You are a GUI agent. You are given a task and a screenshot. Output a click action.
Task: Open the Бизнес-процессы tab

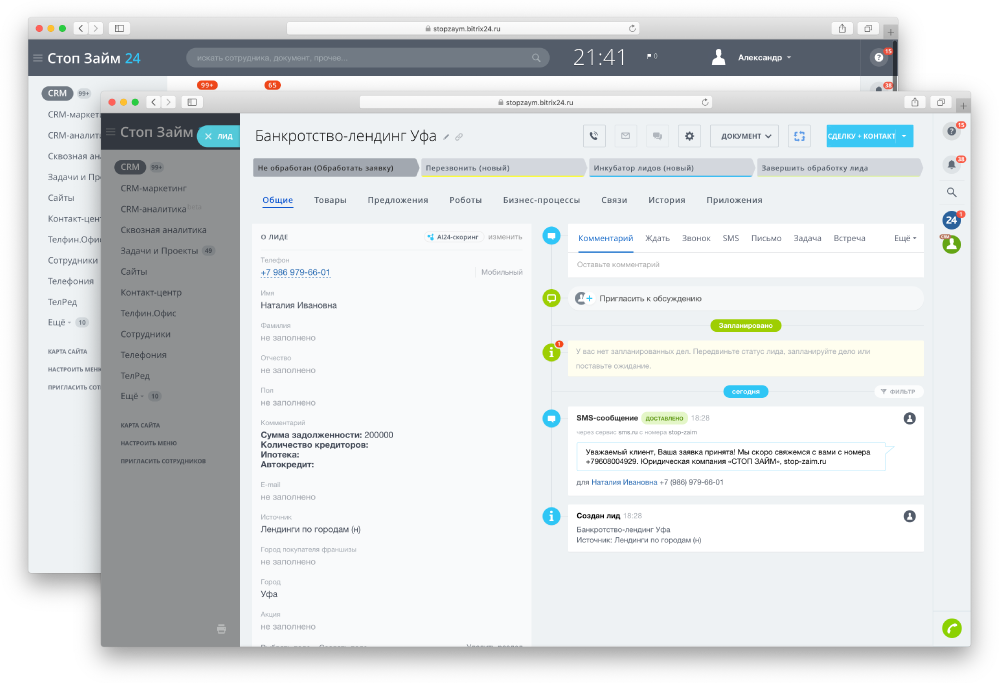541,200
